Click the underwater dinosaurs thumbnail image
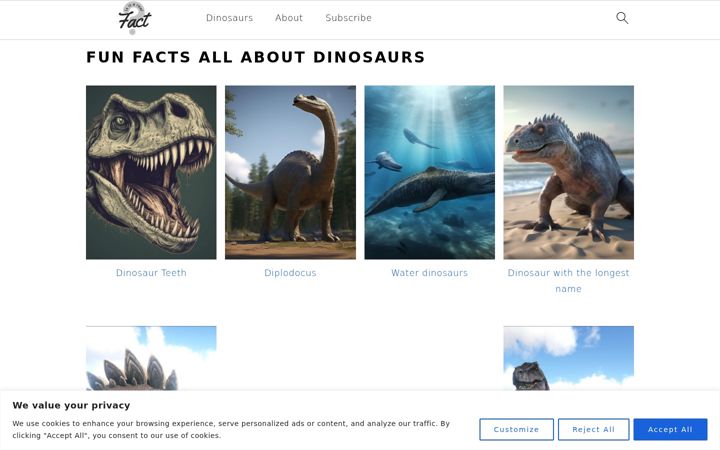Image resolution: width=720 pixels, height=450 pixels. [x=429, y=172]
